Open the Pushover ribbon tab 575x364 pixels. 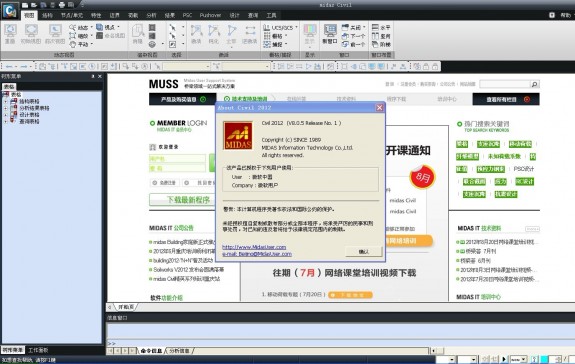pos(210,15)
